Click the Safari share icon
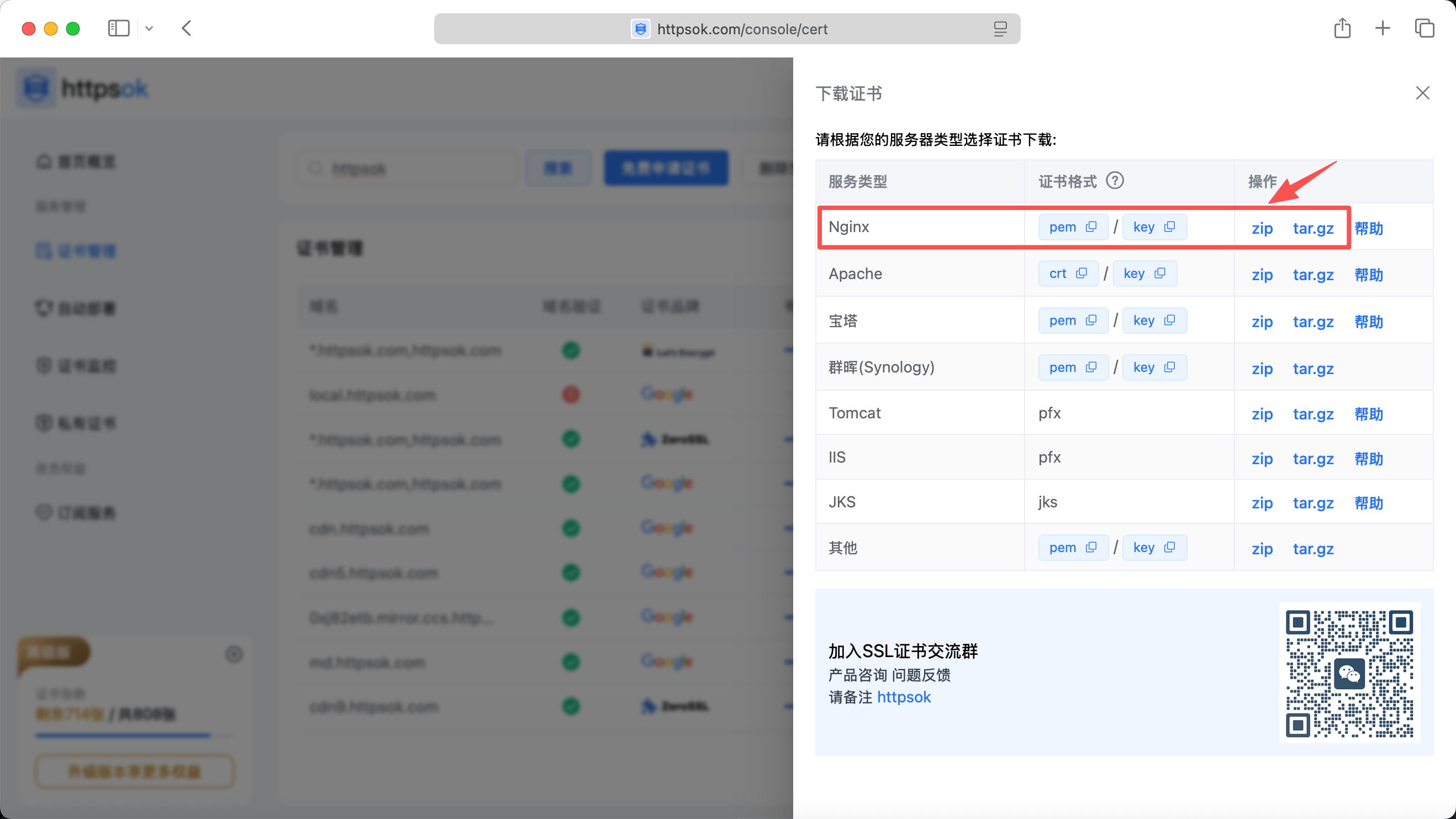 (1342, 28)
